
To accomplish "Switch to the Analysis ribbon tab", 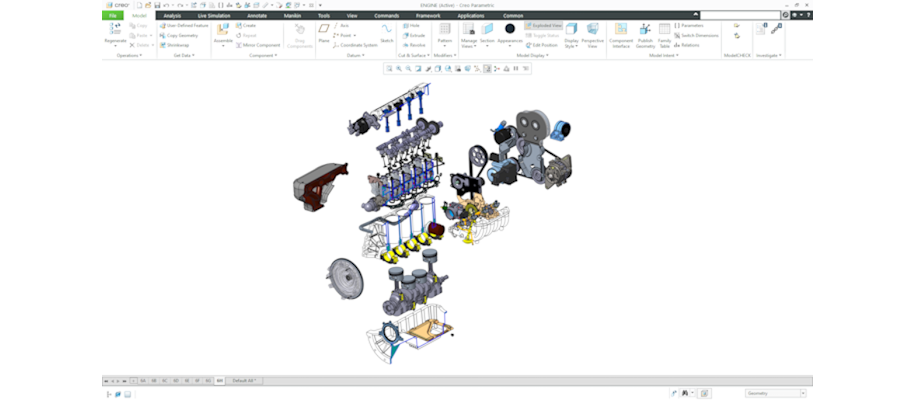I will pos(172,16).
